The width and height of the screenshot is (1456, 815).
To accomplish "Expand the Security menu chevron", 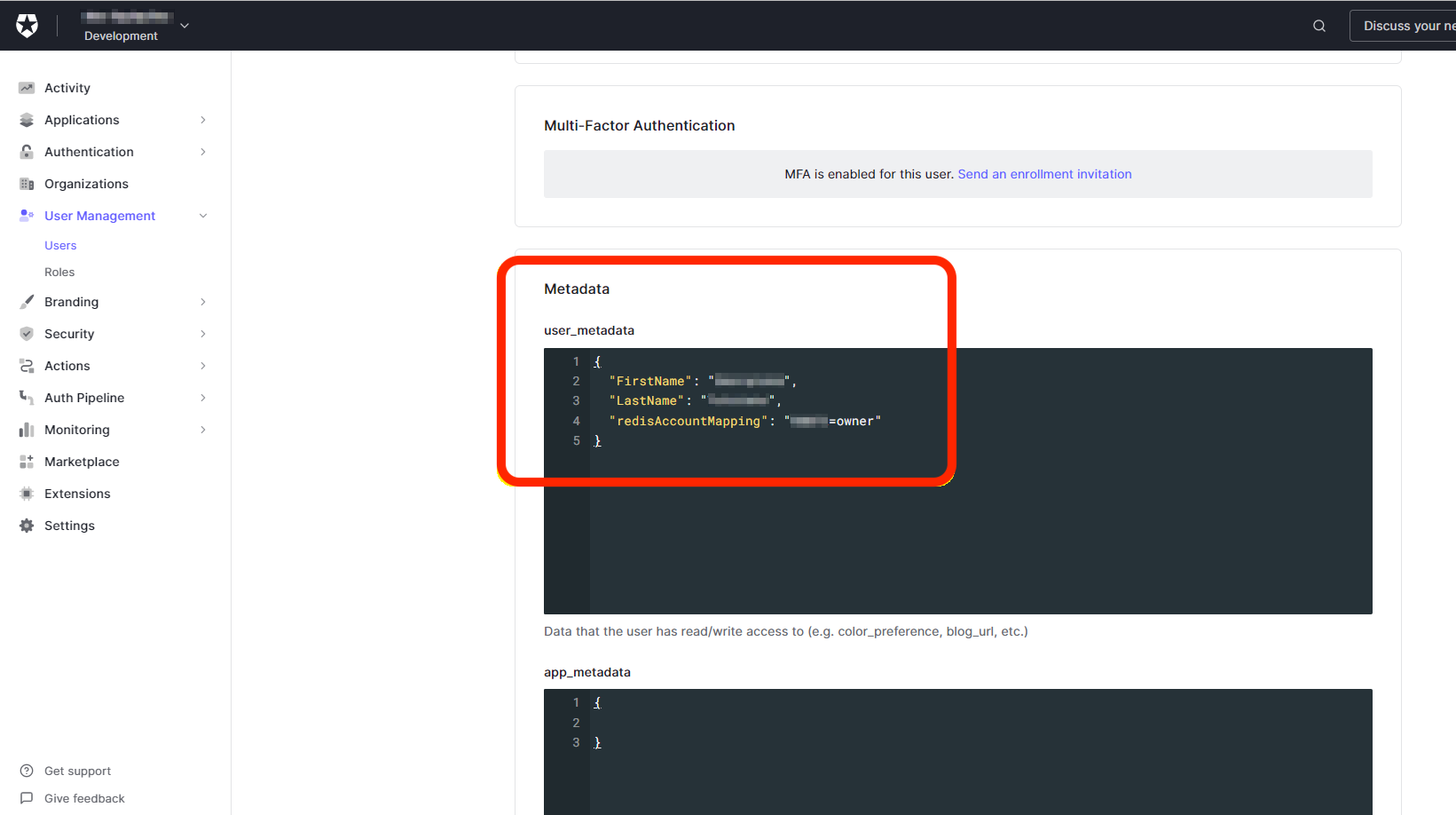I will [x=203, y=334].
